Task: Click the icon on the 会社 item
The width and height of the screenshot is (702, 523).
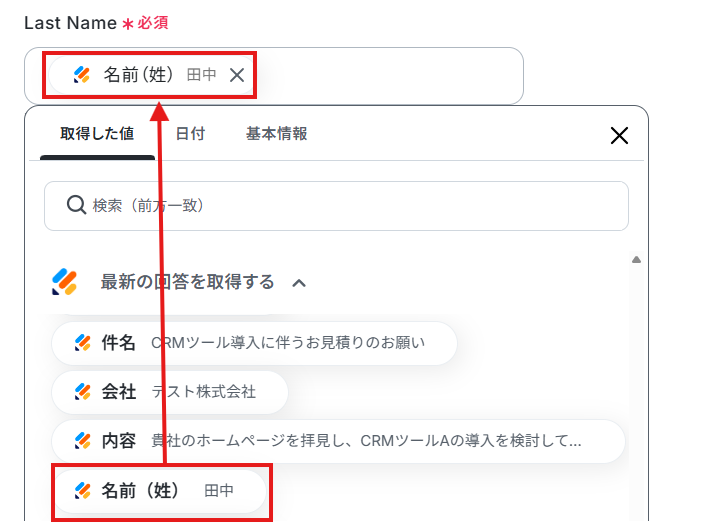Action: tap(83, 392)
